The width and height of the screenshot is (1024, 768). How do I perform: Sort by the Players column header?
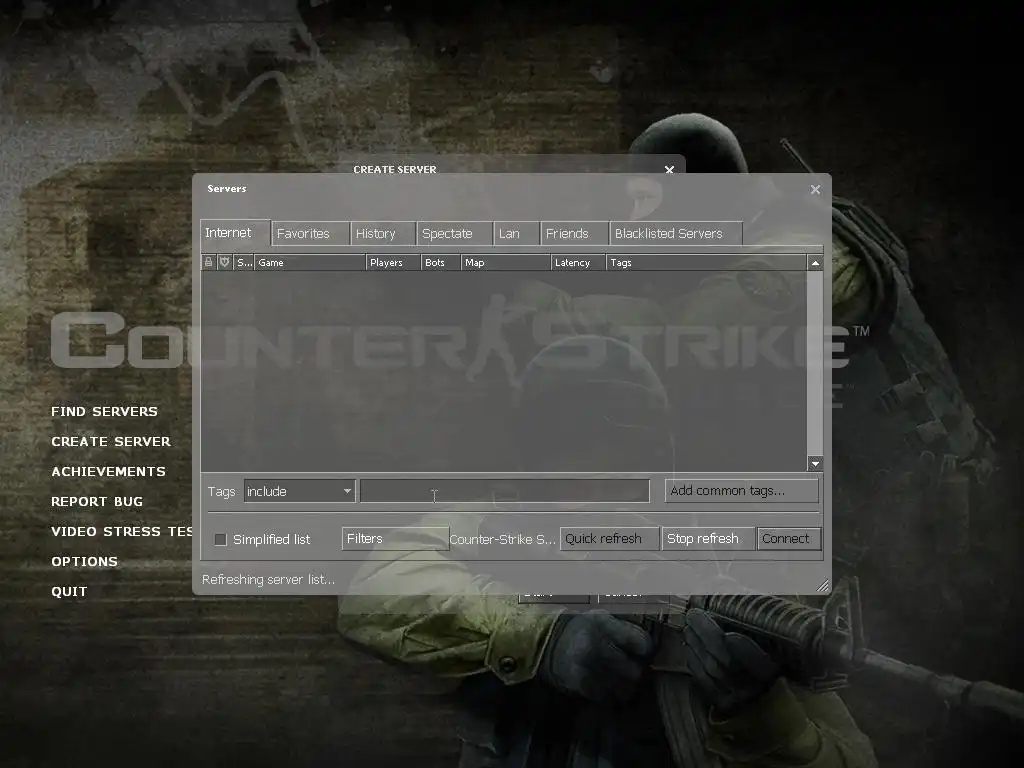point(393,263)
